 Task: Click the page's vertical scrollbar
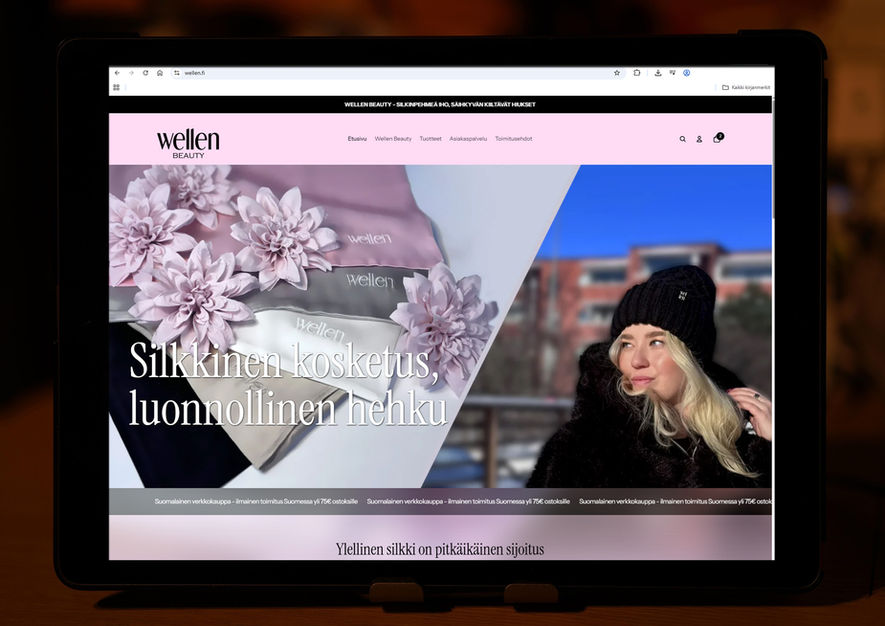(773, 158)
